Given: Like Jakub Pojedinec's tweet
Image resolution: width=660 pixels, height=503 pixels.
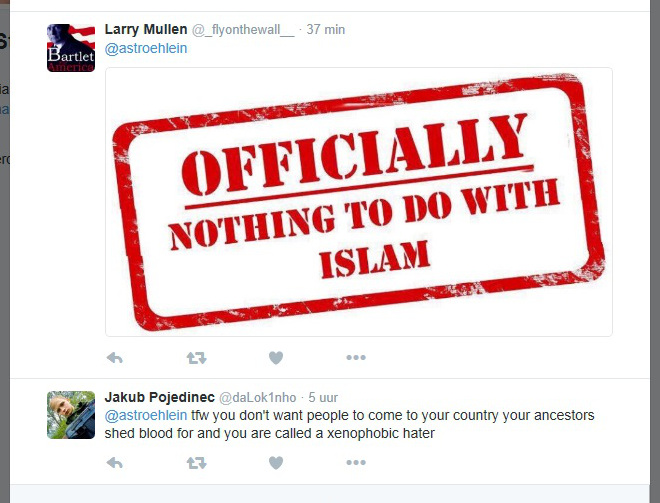Looking at the screenshot, I should 276,463.
